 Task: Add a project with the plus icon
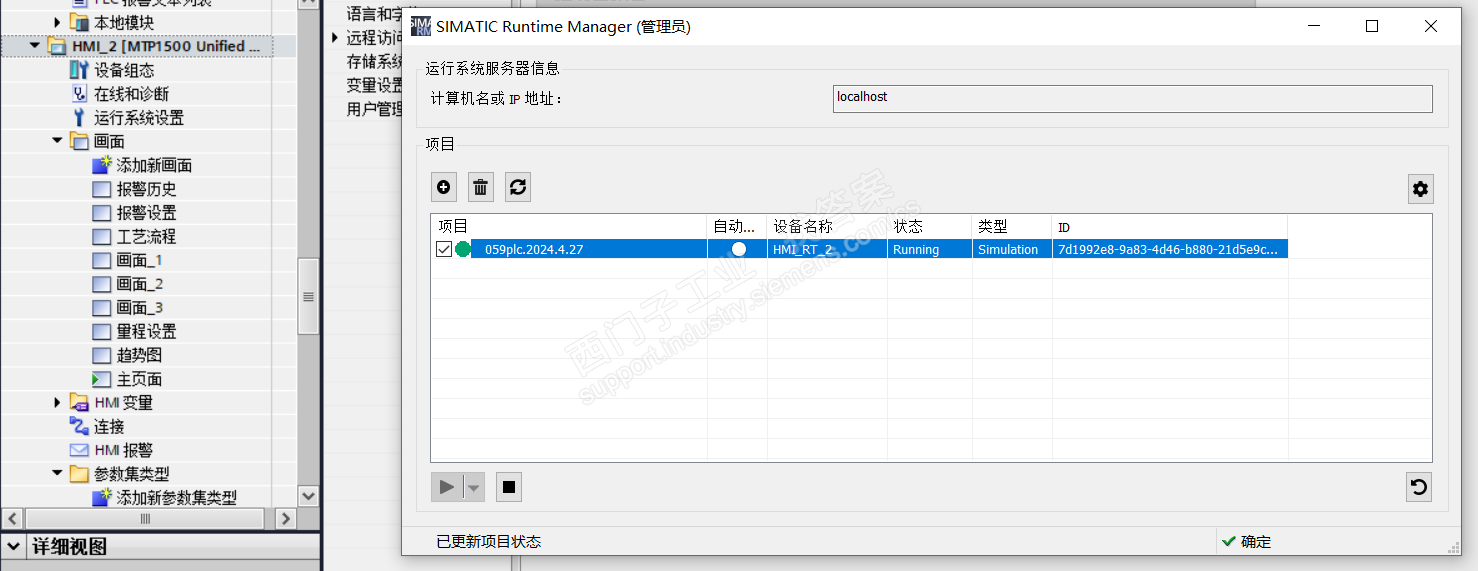pos(444,187)
